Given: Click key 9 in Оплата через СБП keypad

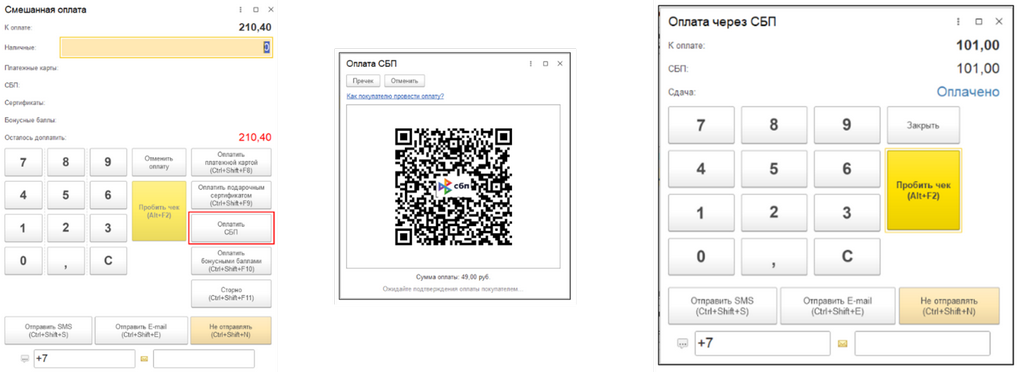Looking at the screenshot, I should pos(847,125).
